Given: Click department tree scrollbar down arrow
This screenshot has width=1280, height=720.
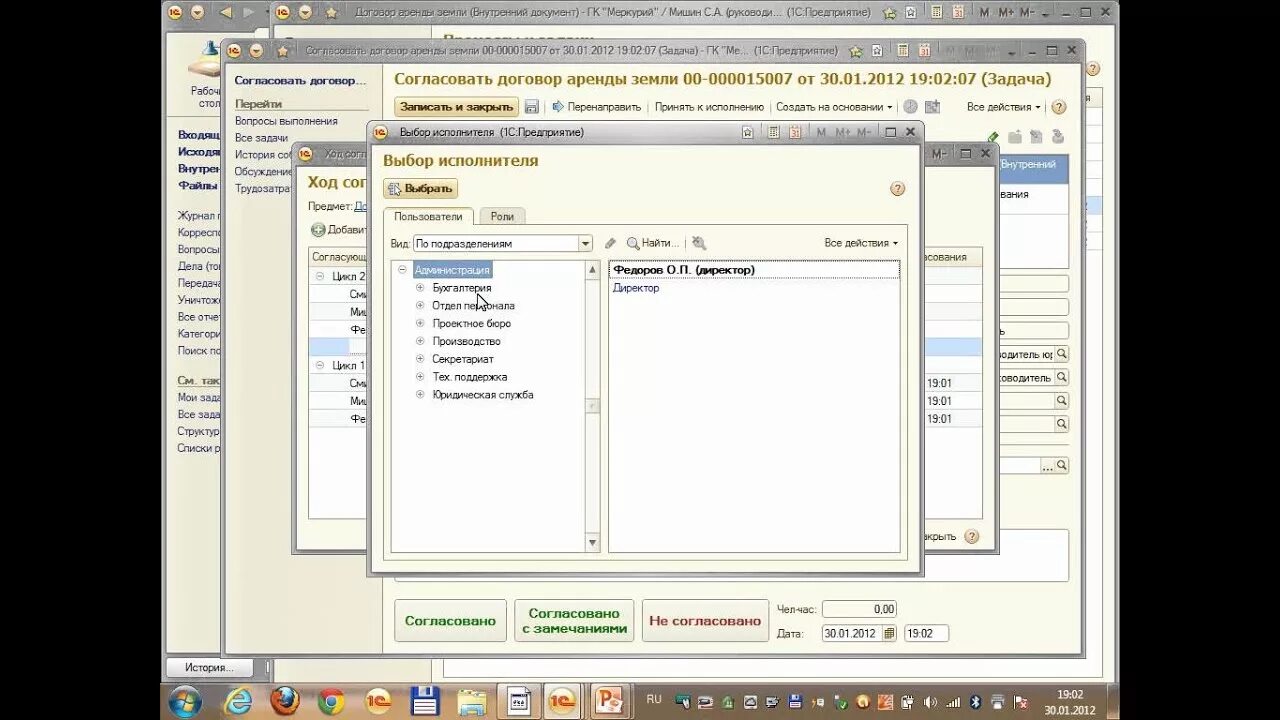Looking at the screenshot, I should (592, 543).
